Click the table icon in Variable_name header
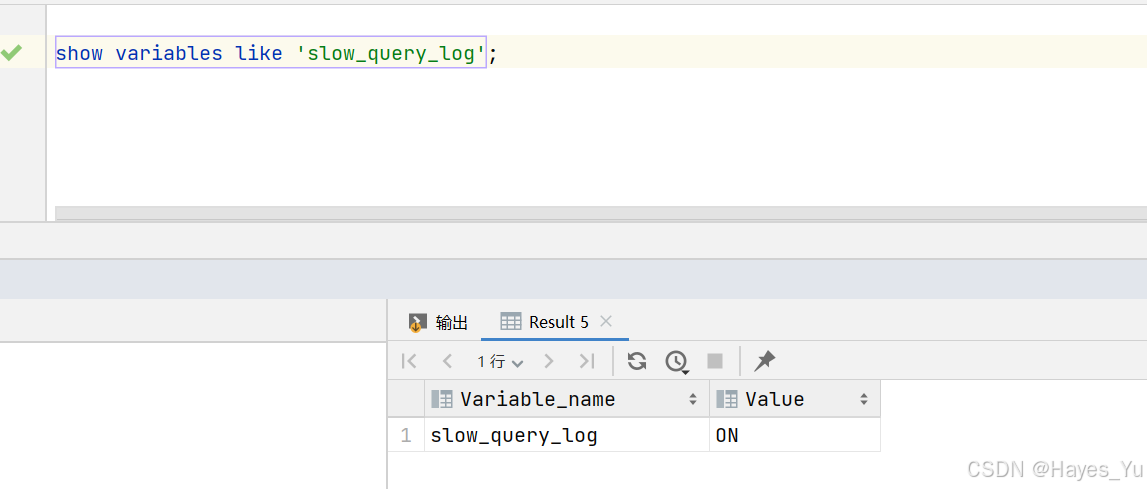Screen dimensions: 1147x489 pyautogui.click(x=442, y=399)
